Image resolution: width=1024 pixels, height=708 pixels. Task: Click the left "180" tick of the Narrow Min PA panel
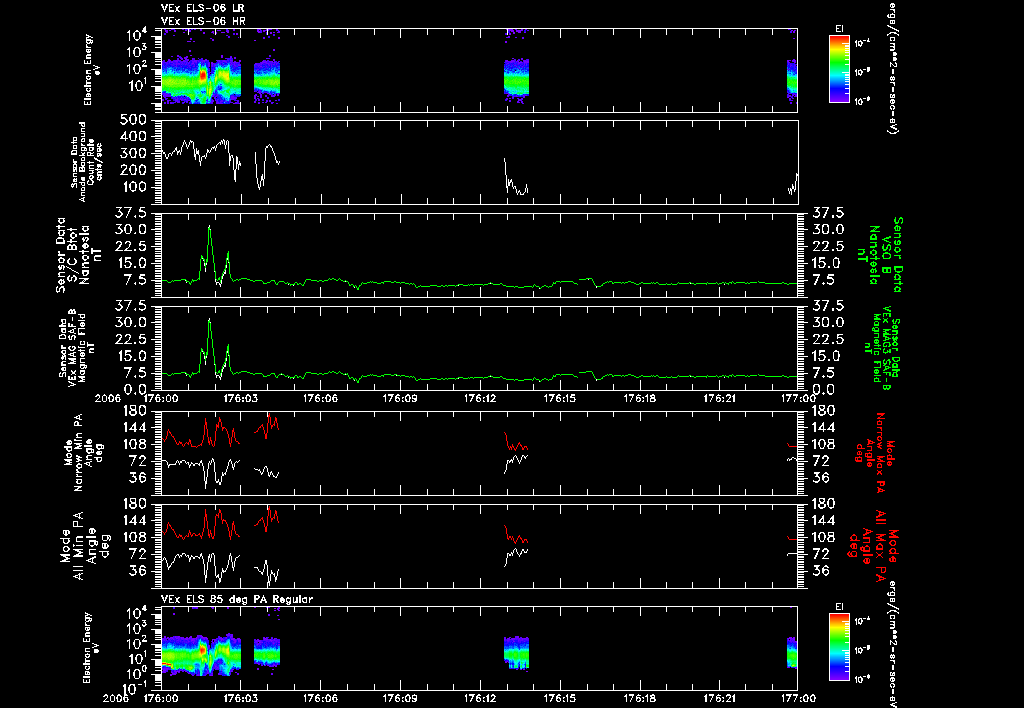tap(136, 411)
